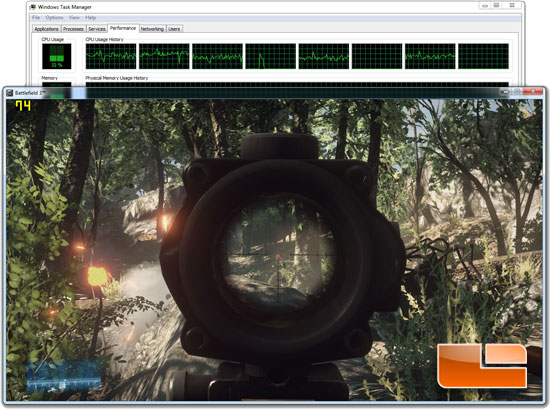The width and height of the screenshot is (550, 409).
Task: Select the Performance tab
Action: (123, 28)
